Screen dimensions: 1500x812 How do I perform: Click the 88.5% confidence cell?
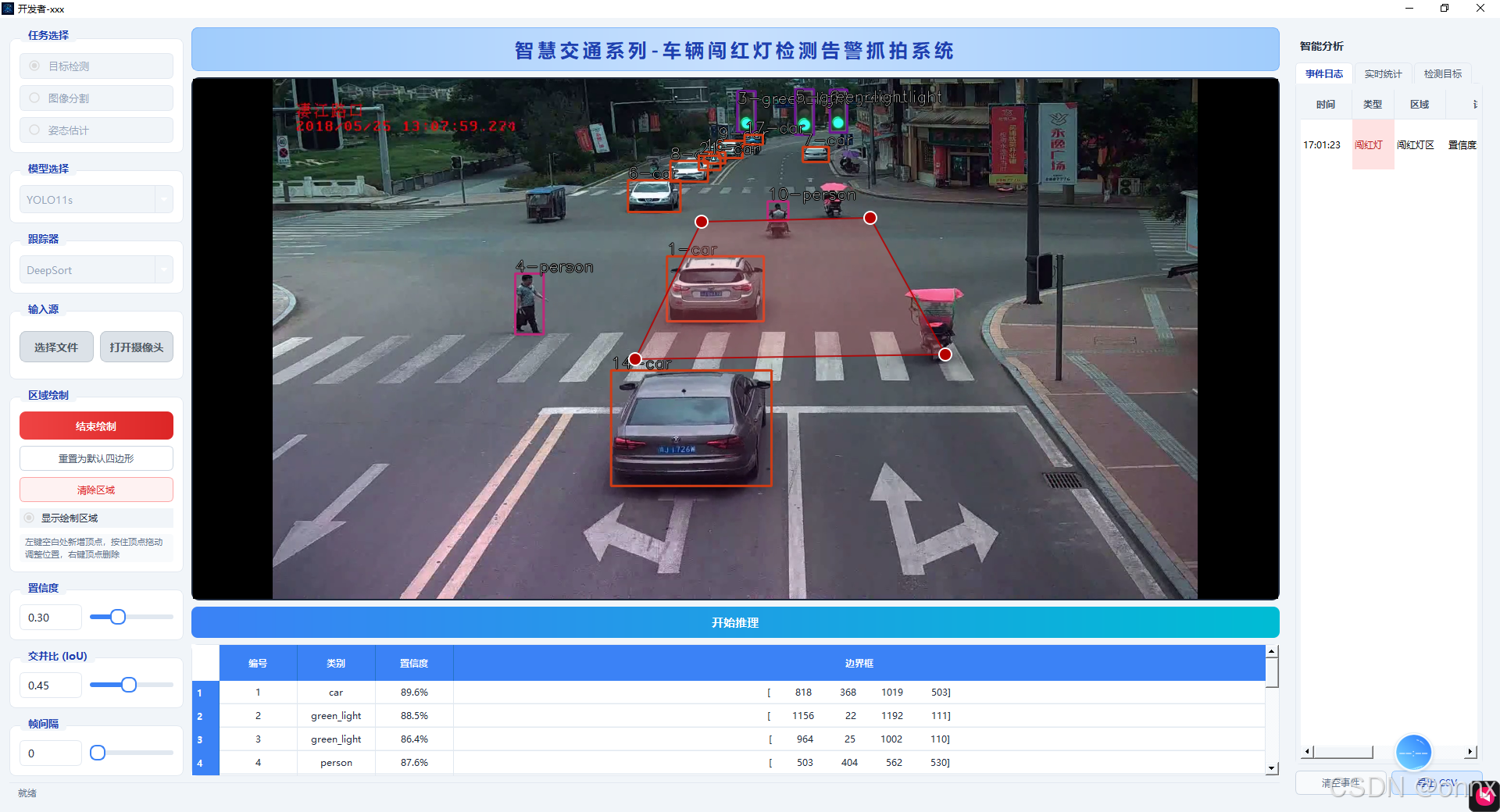tap(414, 716)
